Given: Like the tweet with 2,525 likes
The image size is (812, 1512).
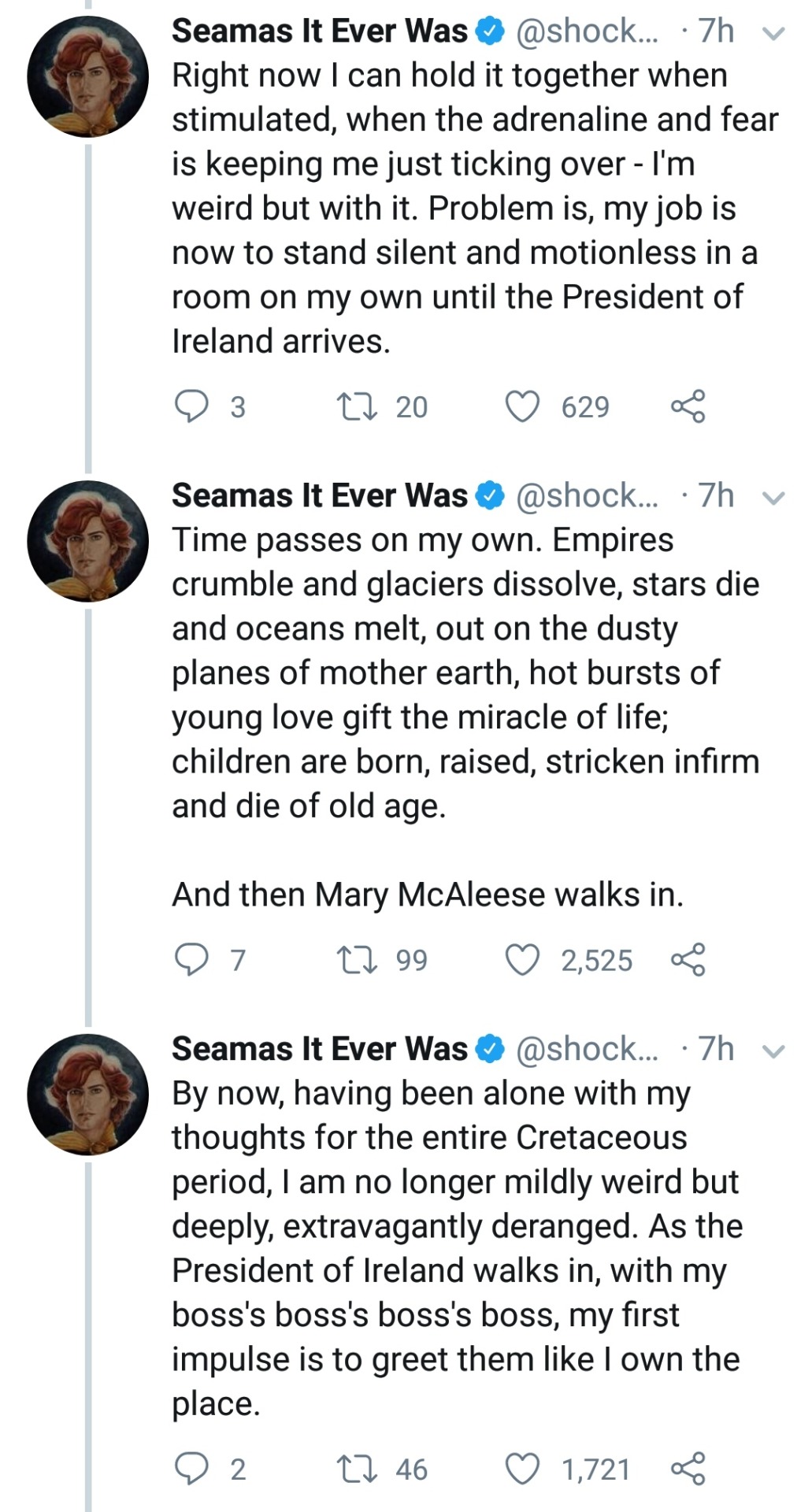Looking at the screenshot, I should point(522,960).
